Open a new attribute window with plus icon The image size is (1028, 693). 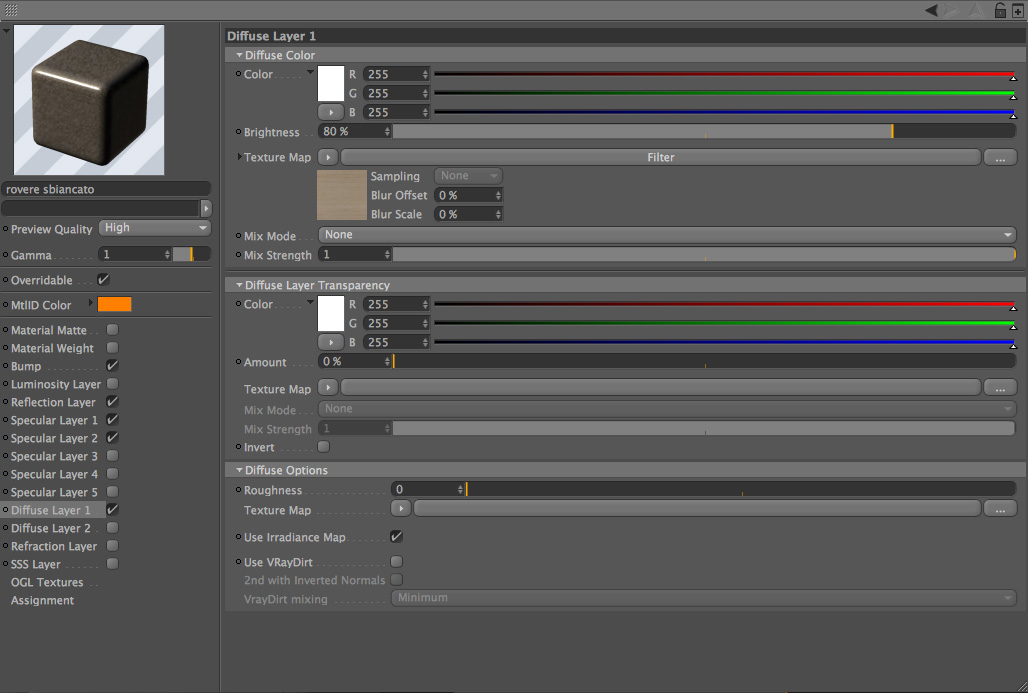click(x=1018, y=10)
